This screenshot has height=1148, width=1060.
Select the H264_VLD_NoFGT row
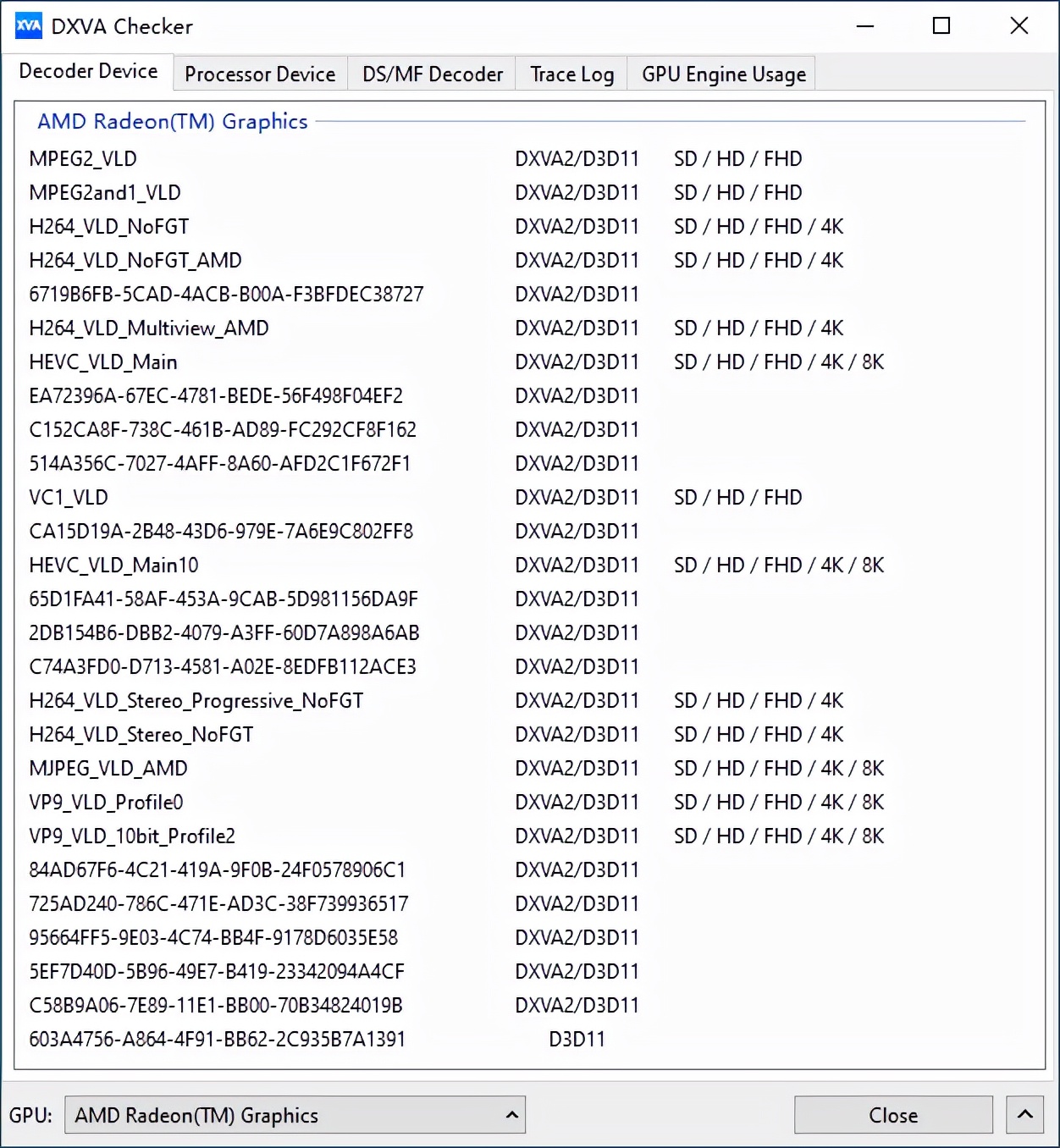click(109, 226)
